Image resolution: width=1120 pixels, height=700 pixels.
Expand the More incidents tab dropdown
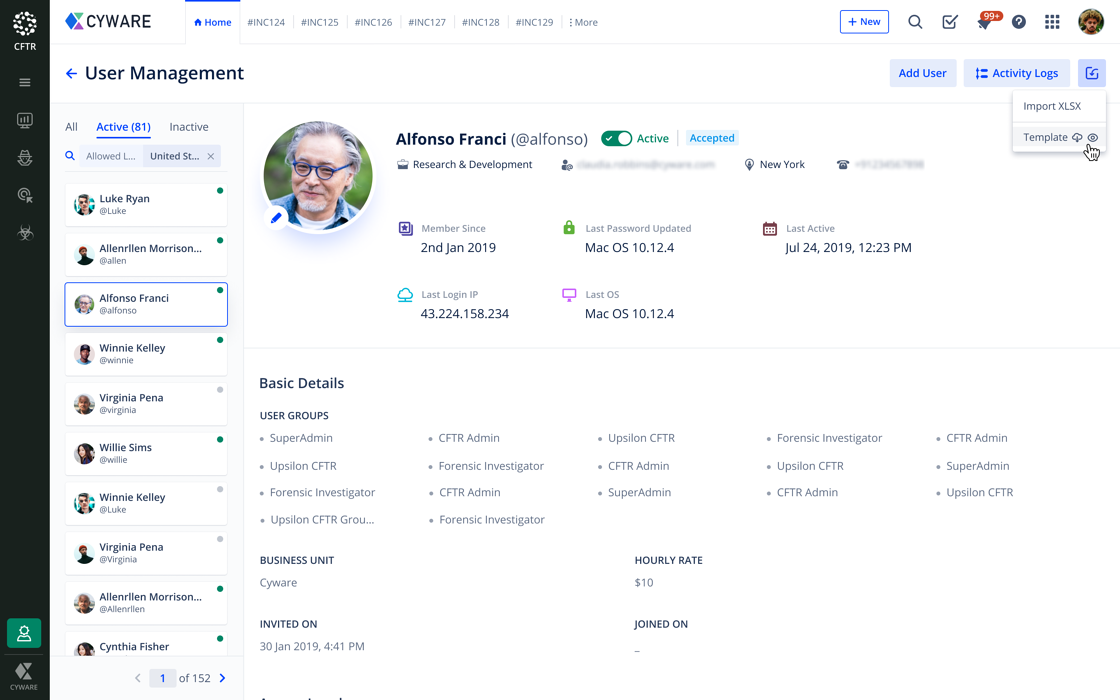pyautogui.click(x=583, y=22)
